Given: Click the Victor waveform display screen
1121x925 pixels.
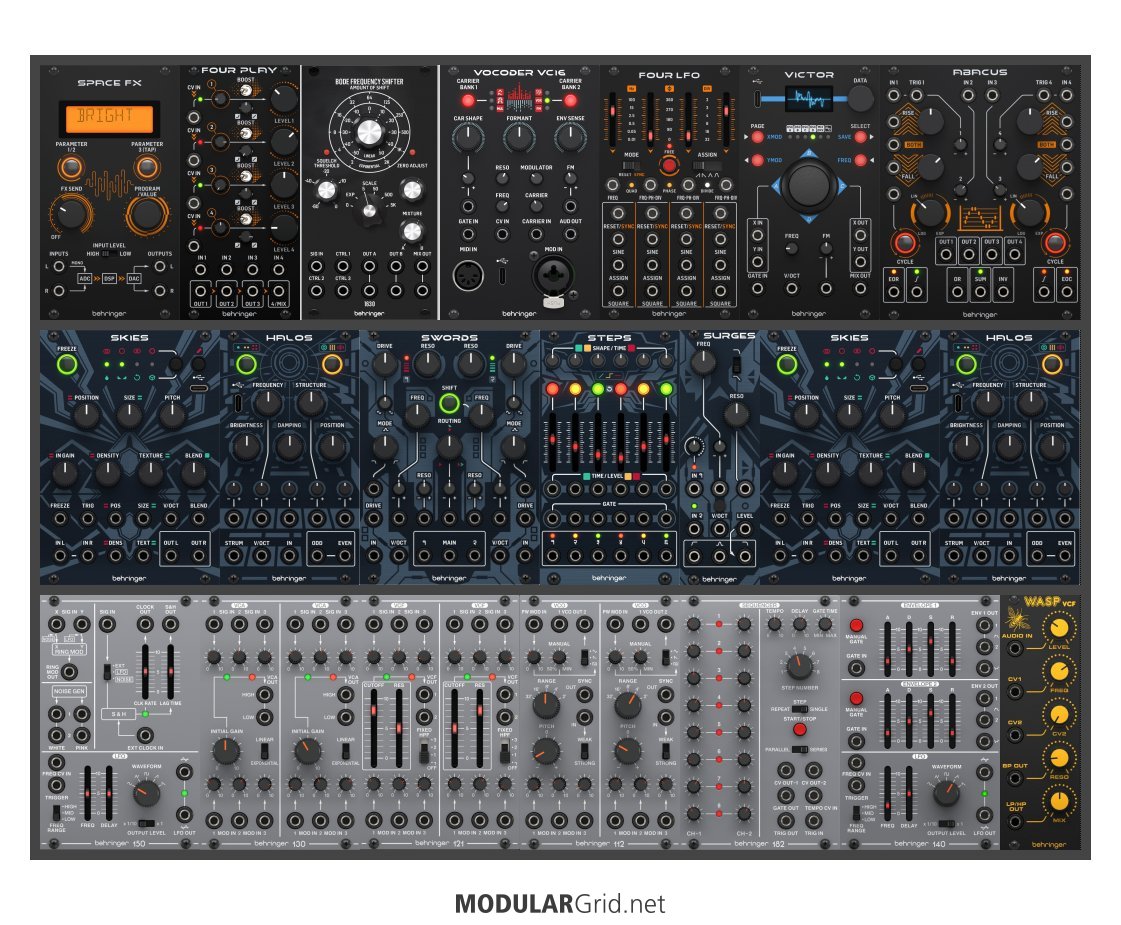Looking at the screenshot, I should [808, 98].
